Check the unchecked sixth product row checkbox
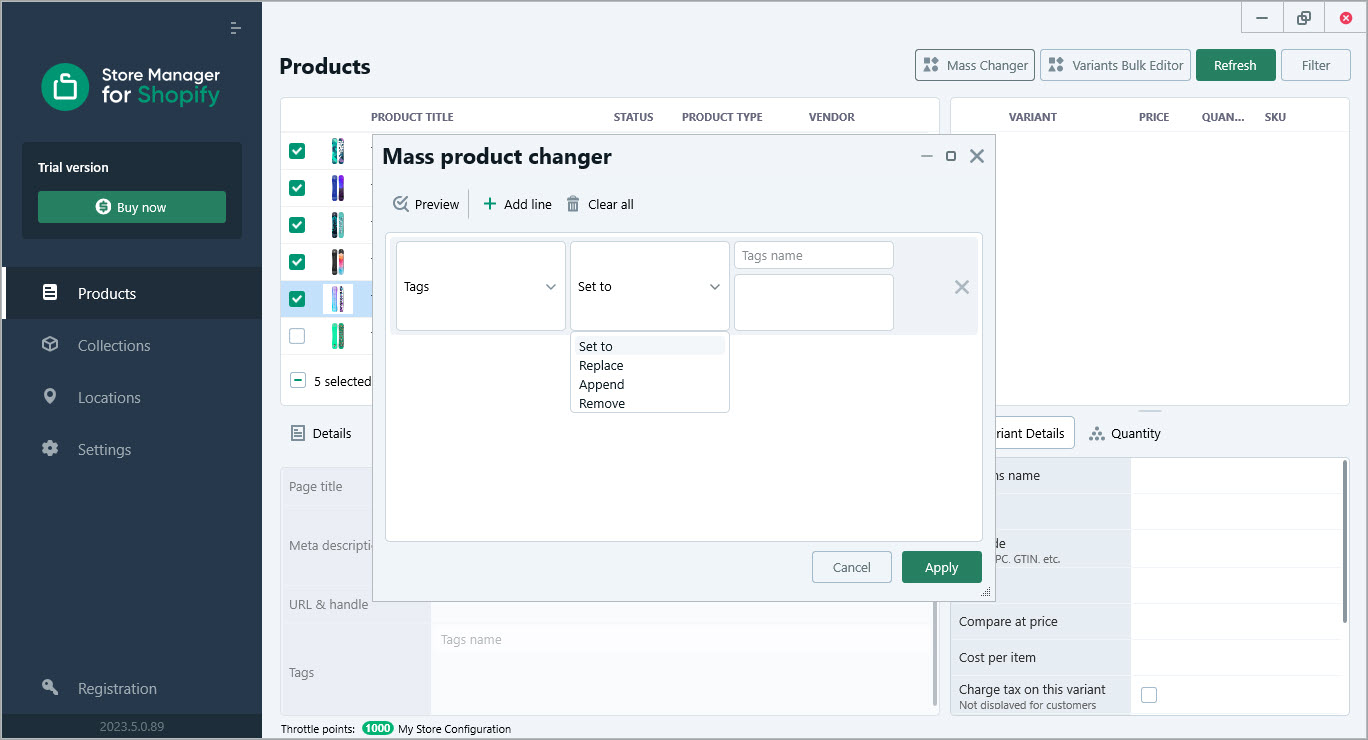The height and width of the screenshot is (740, 1368). pyautogui.click(x=297, y=336)
